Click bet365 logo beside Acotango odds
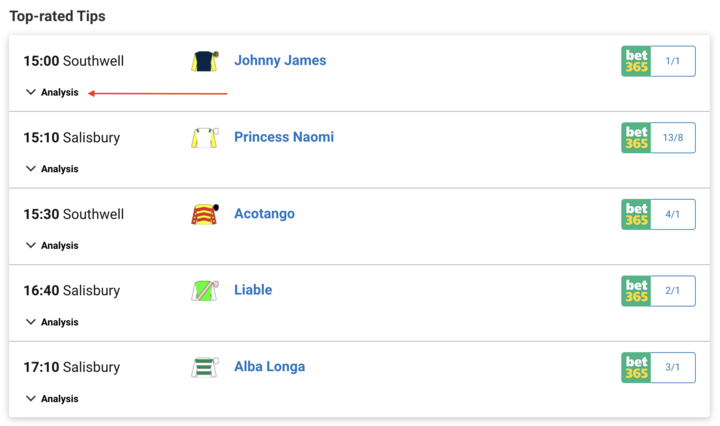This screenshot has width=720, height=426. click(x=636, y=214)
